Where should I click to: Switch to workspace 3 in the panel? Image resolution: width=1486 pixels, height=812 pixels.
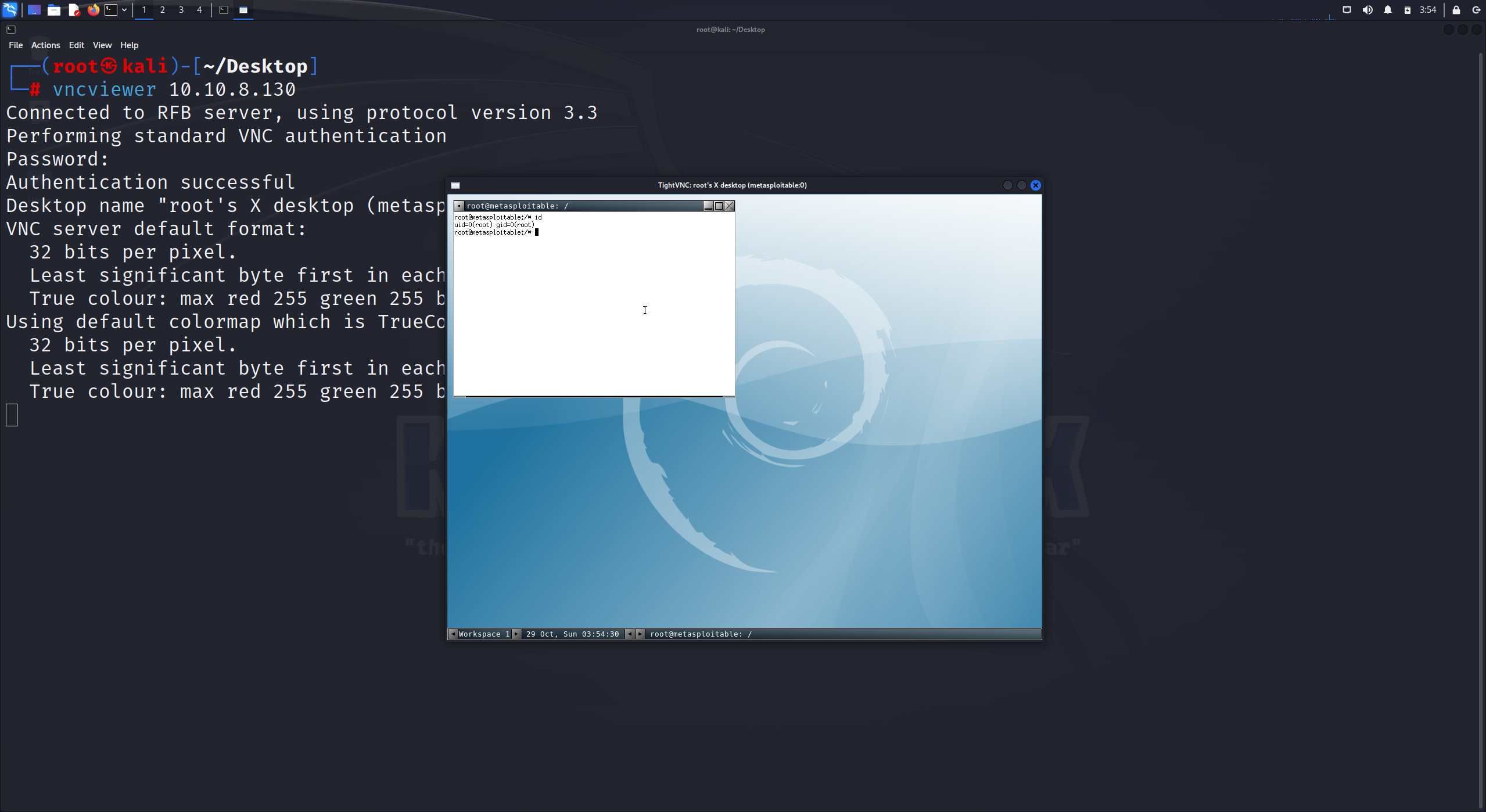(x=181, y=10)
